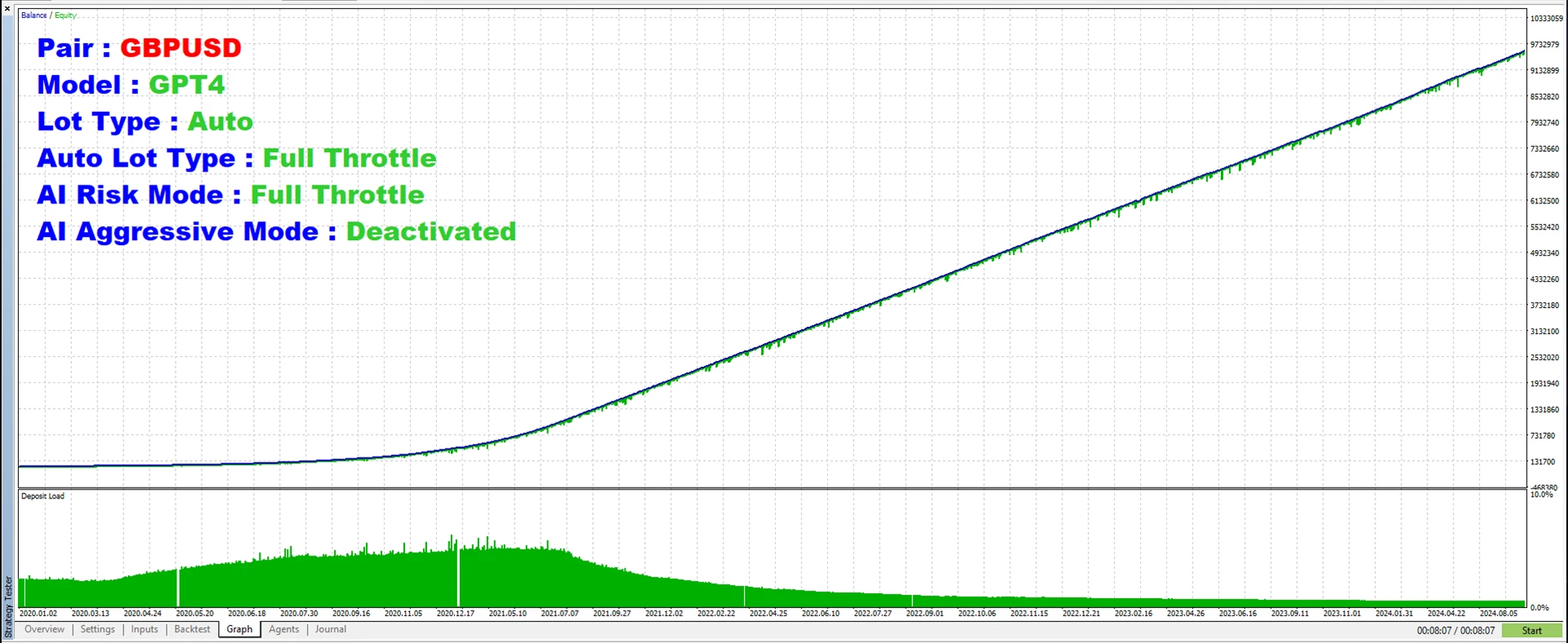Image resolution: width=1568 pixels, height=643 pixels.
Task: Click the 2024.08.05 date on timeline
Action: tap(1499, 613)
